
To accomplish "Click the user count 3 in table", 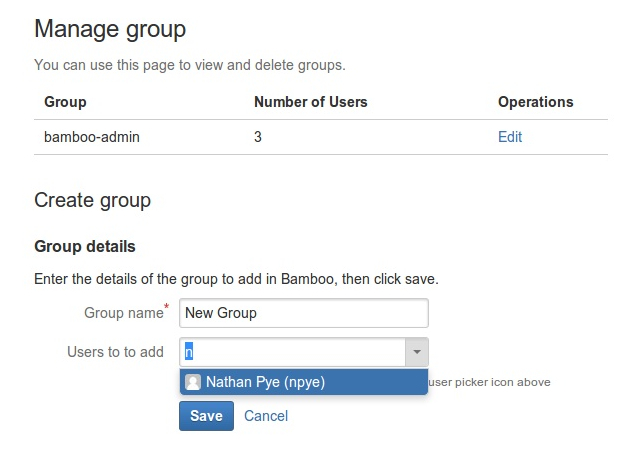I will [258, 137].
